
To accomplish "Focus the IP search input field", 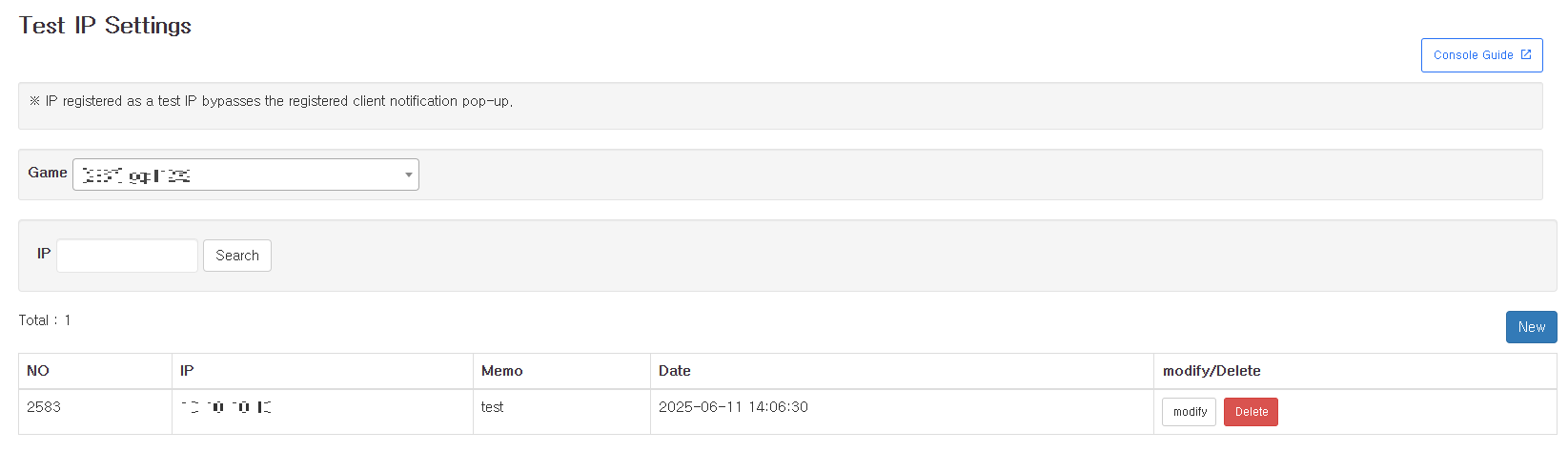I will click(128, 256).
